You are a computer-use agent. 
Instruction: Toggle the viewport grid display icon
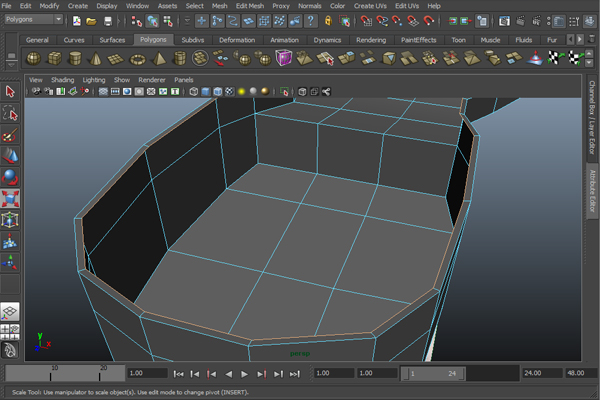103,91
